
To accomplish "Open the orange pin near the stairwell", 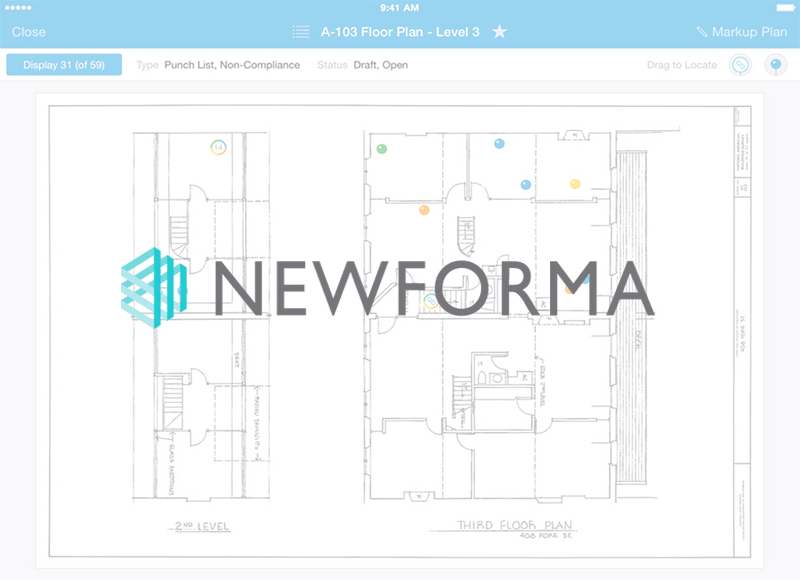I will tap(424, 210).
